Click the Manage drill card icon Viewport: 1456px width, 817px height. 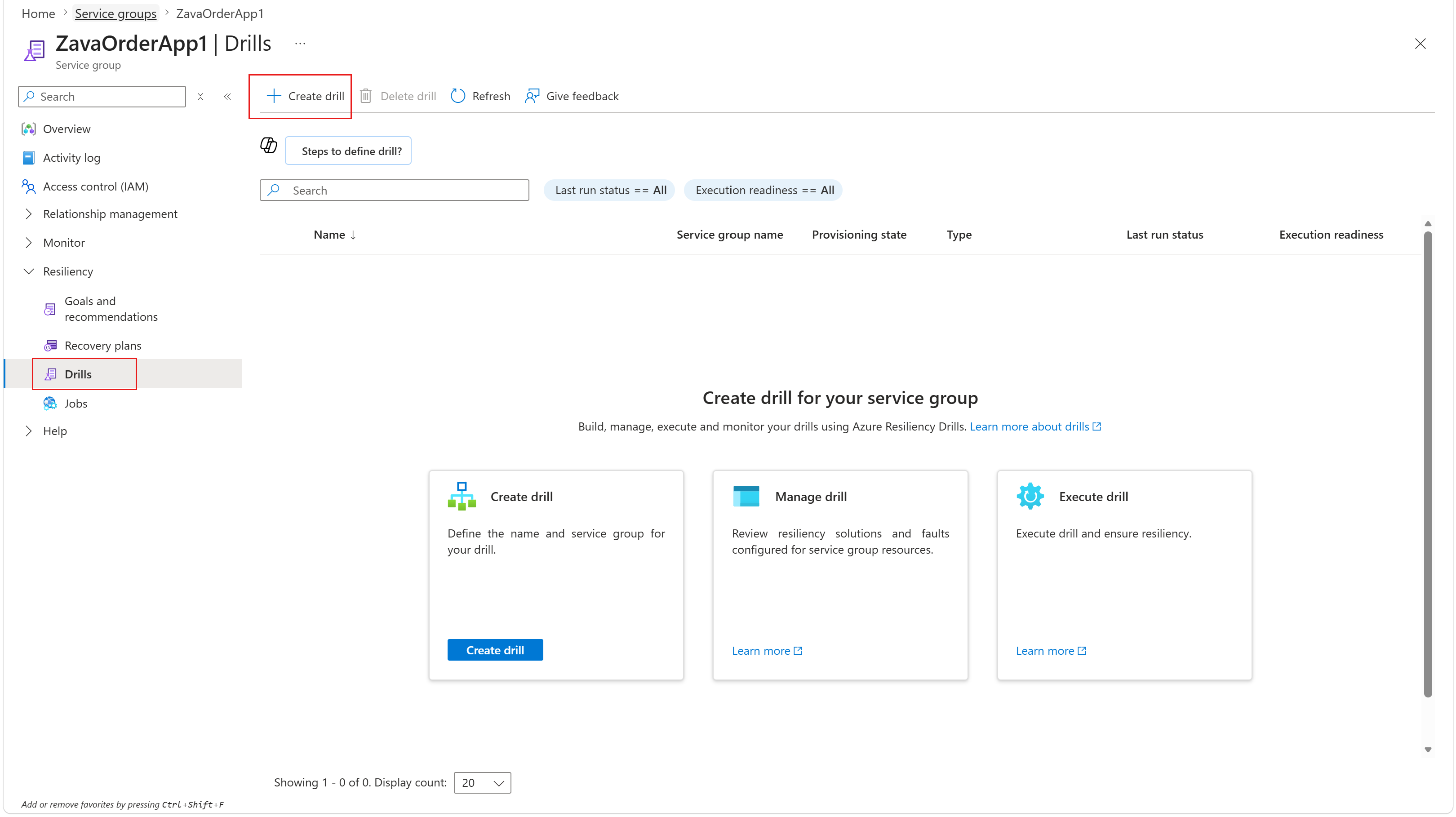746,496
